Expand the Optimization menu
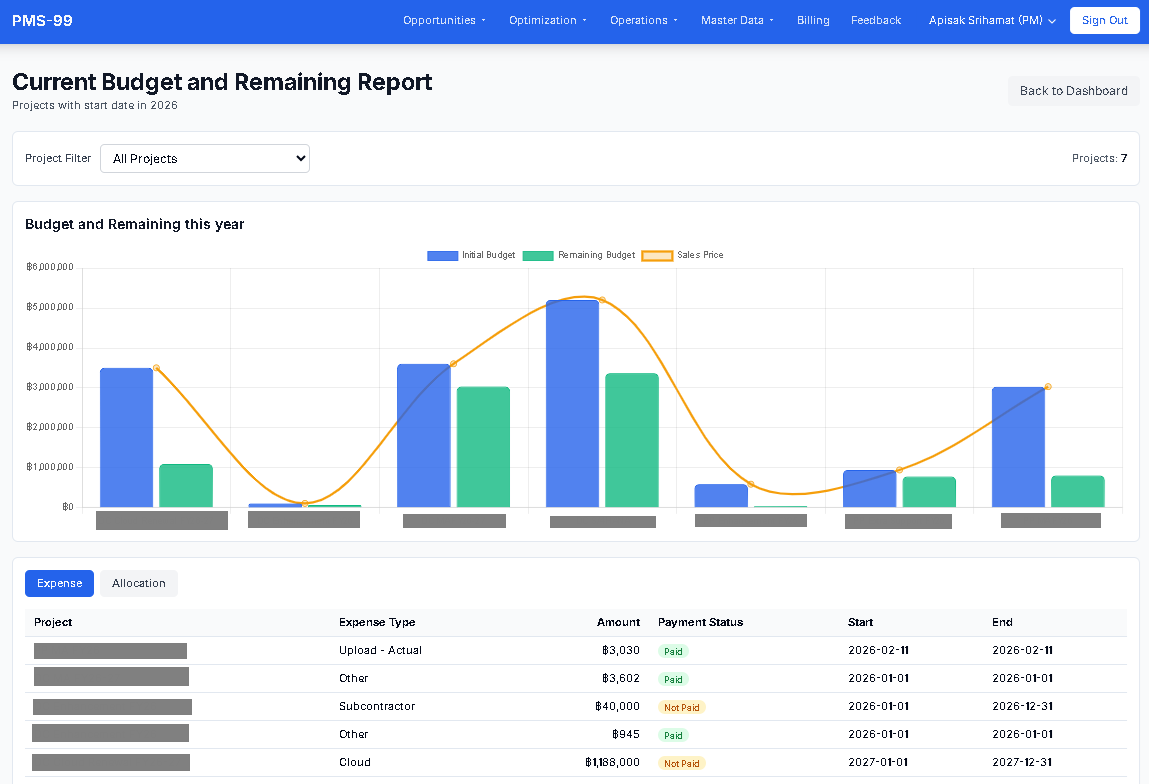The height and width of the screenshot is (784, 1149). 547,20
